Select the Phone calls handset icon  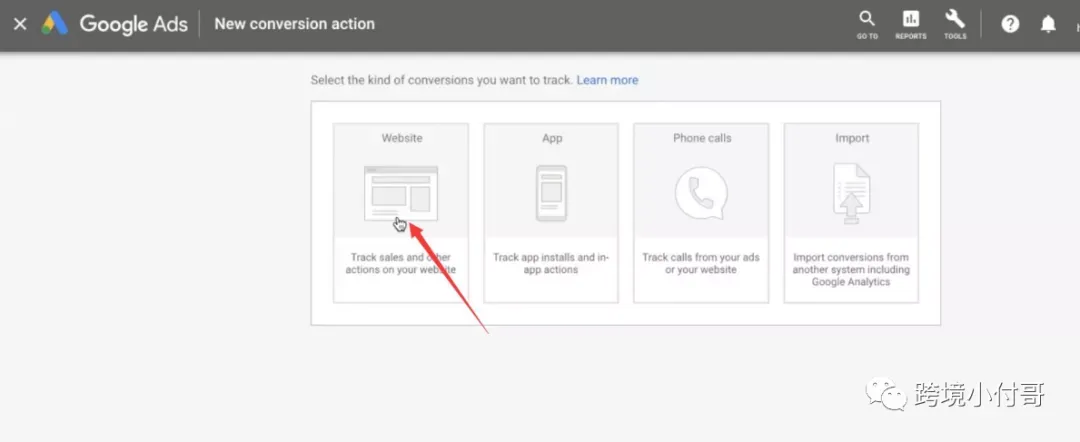click(x=701, y=193)
